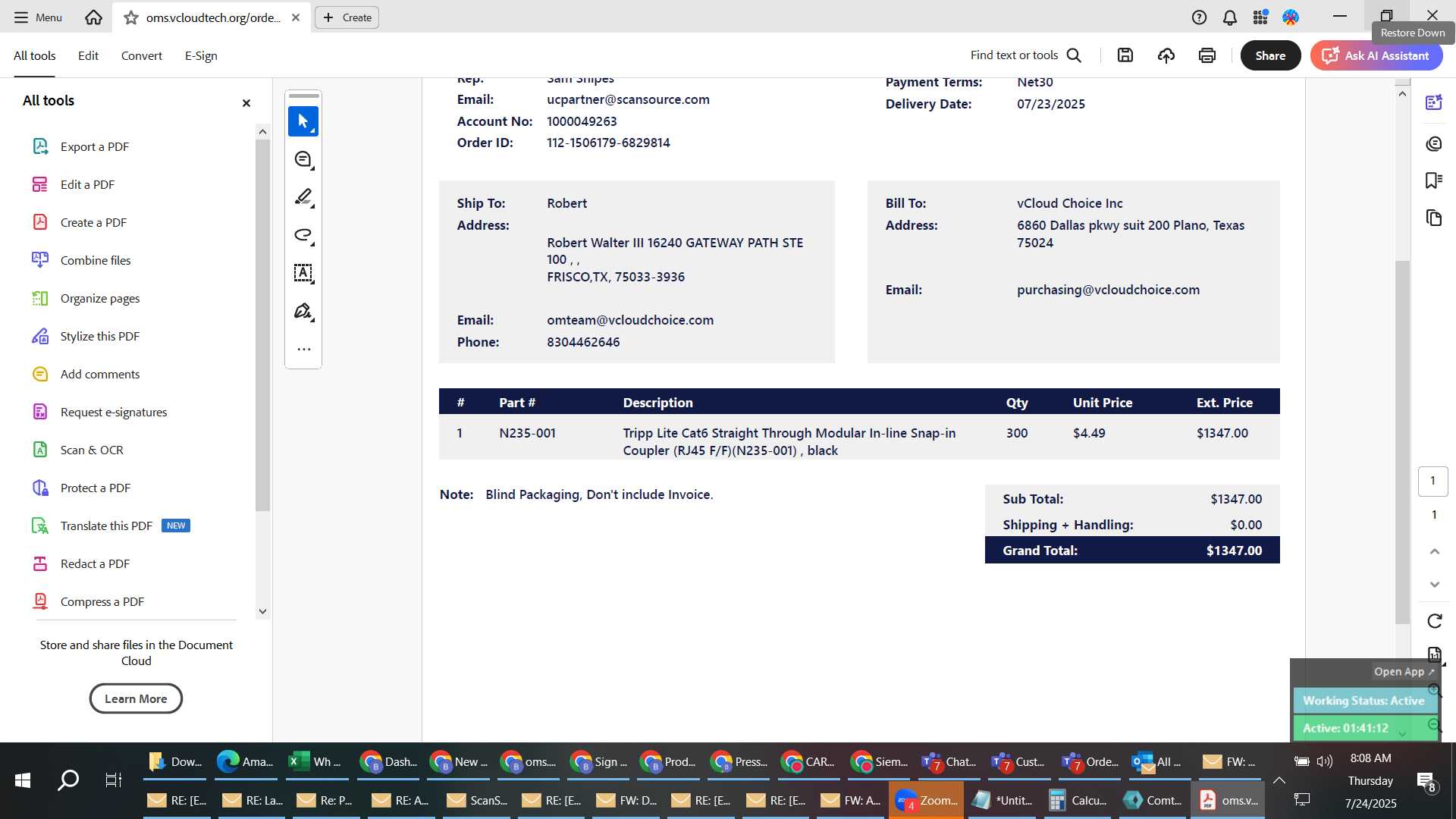
Task: Select Edit a PDF tool
Action: click(x=74, y=184)
